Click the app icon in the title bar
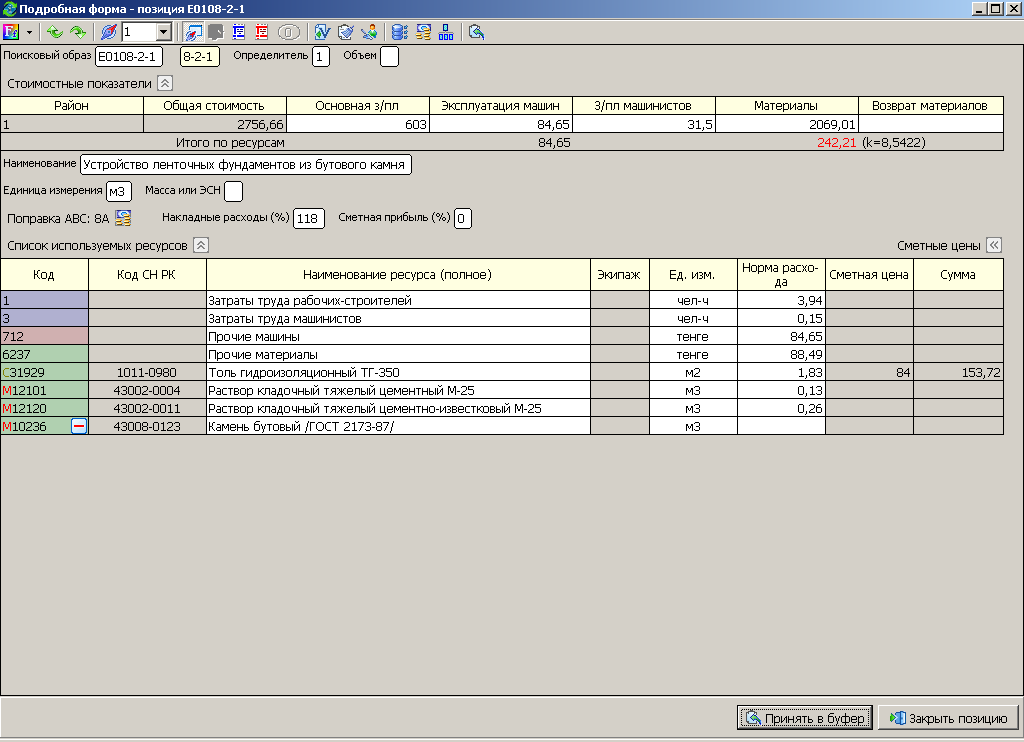This screenshot has width=1024, height=742. tap(9, 9)
